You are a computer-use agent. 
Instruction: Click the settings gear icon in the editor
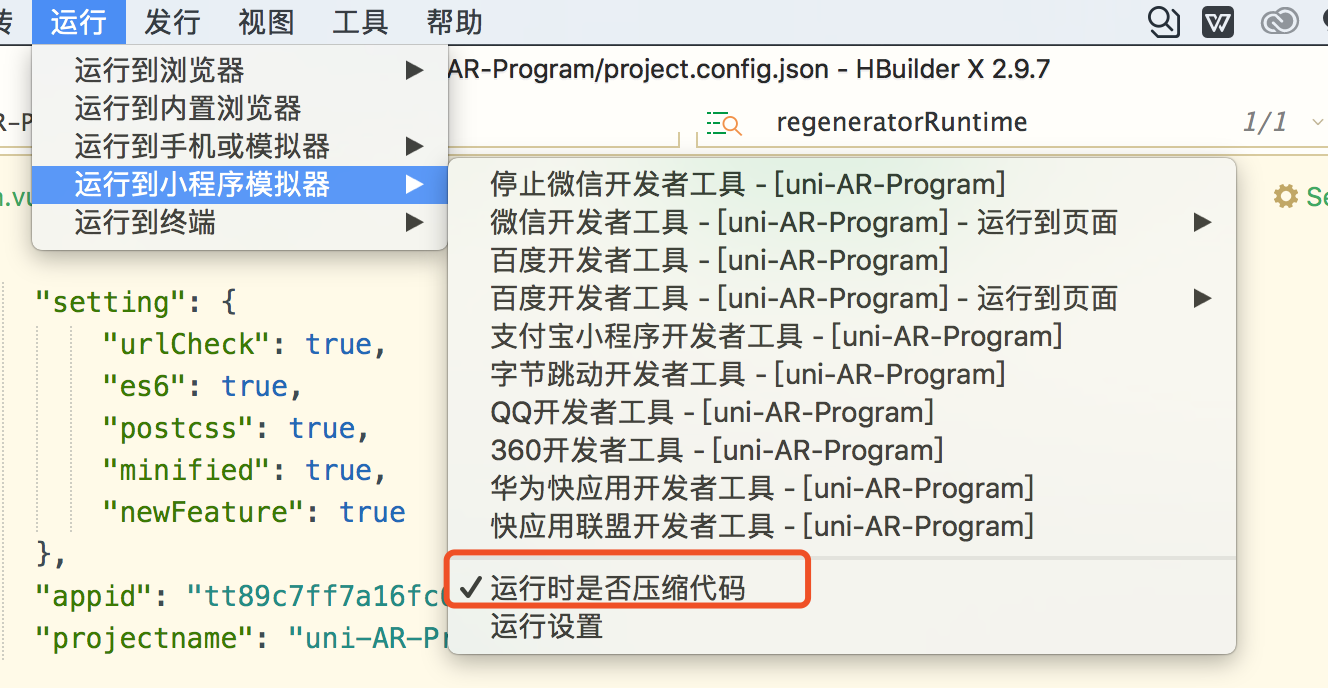click(x=1286, y=196)
